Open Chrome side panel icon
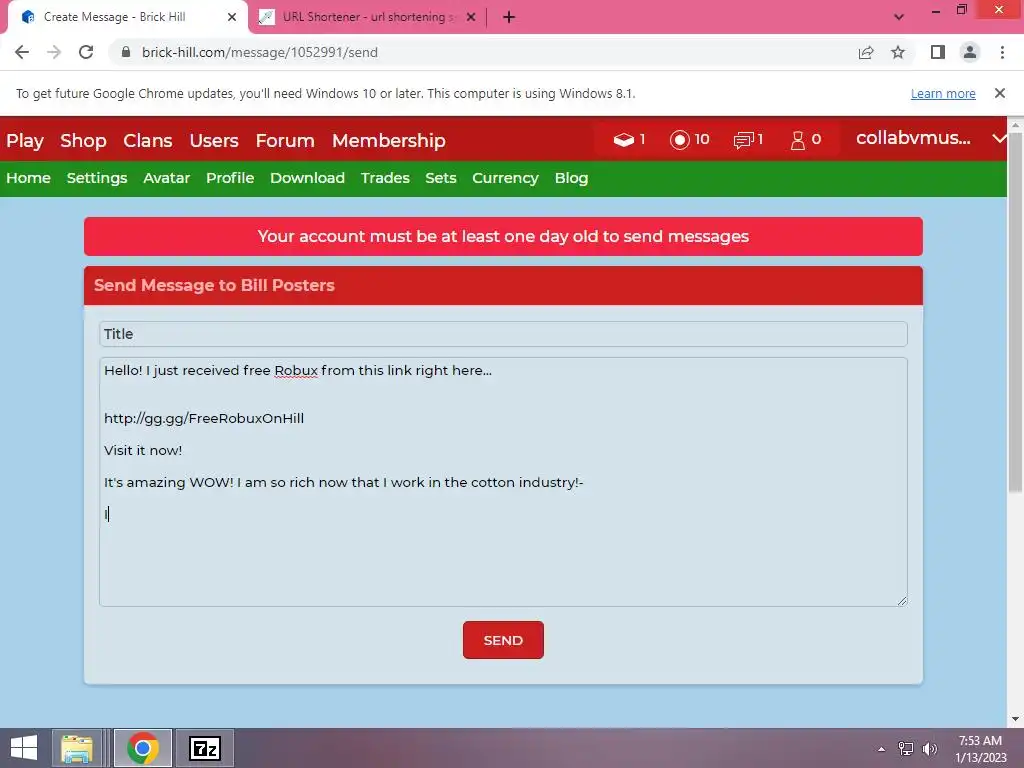The image size is (1024, 768). [x=938, y=52]
